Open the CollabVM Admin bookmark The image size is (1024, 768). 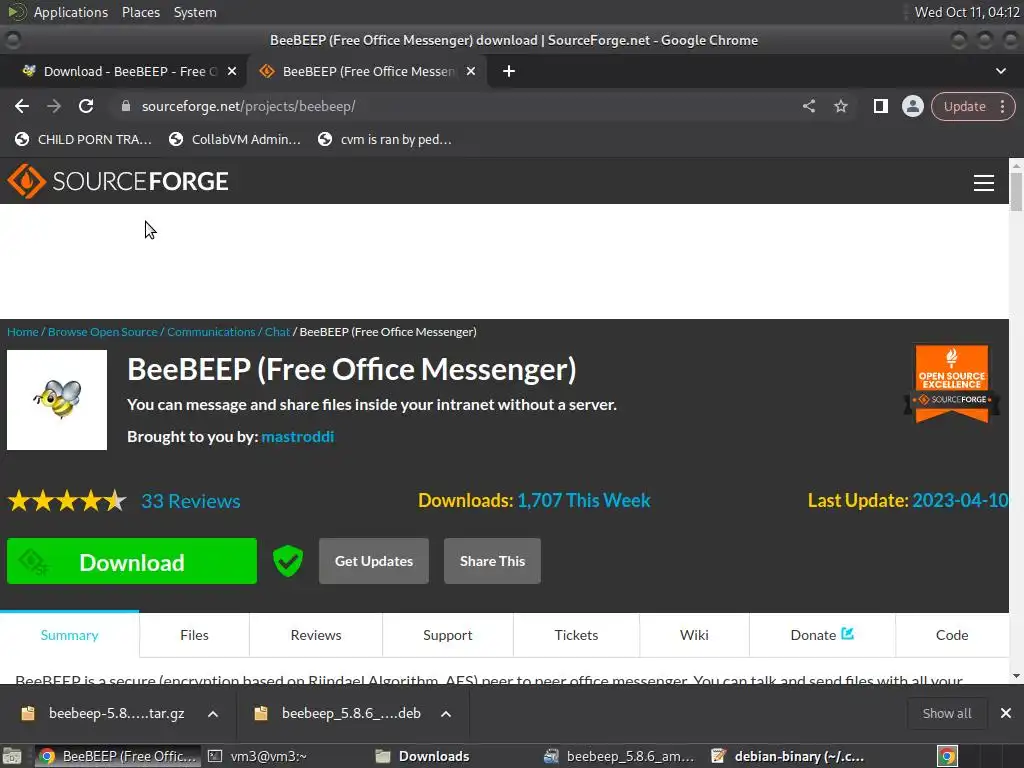pos(234,139)
